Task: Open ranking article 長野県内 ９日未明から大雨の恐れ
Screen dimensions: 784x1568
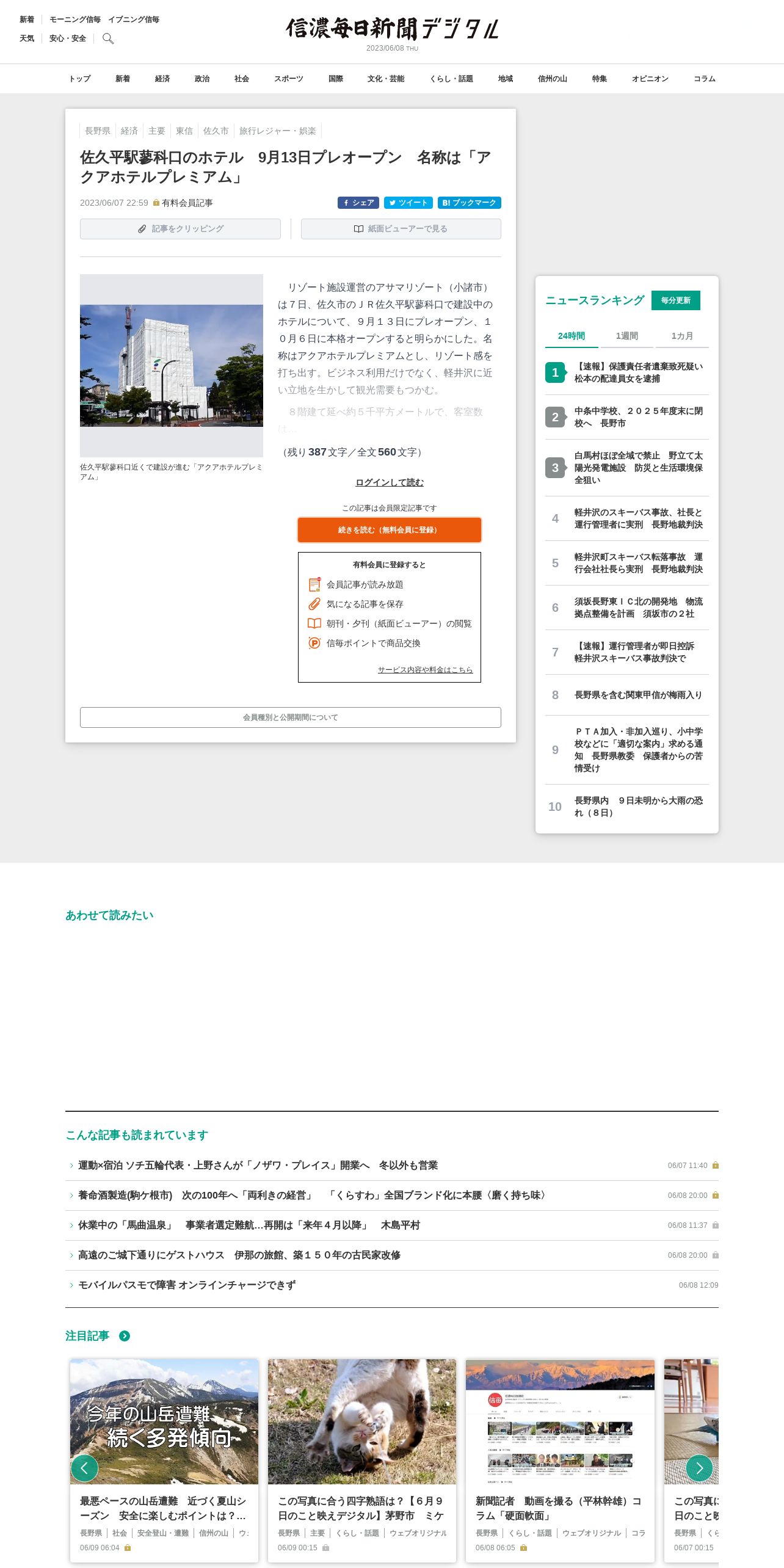Action: [639, 807]
